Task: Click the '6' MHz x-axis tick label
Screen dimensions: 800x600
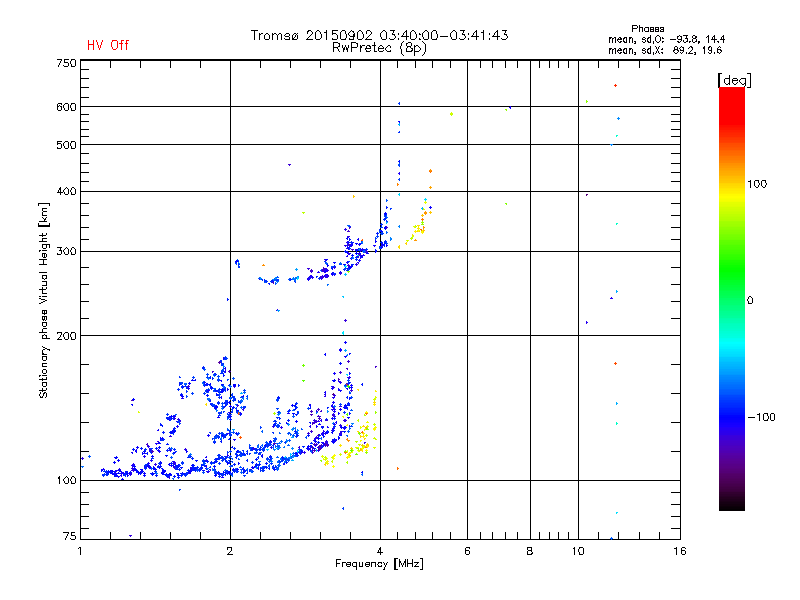Action: click(467, 551)
